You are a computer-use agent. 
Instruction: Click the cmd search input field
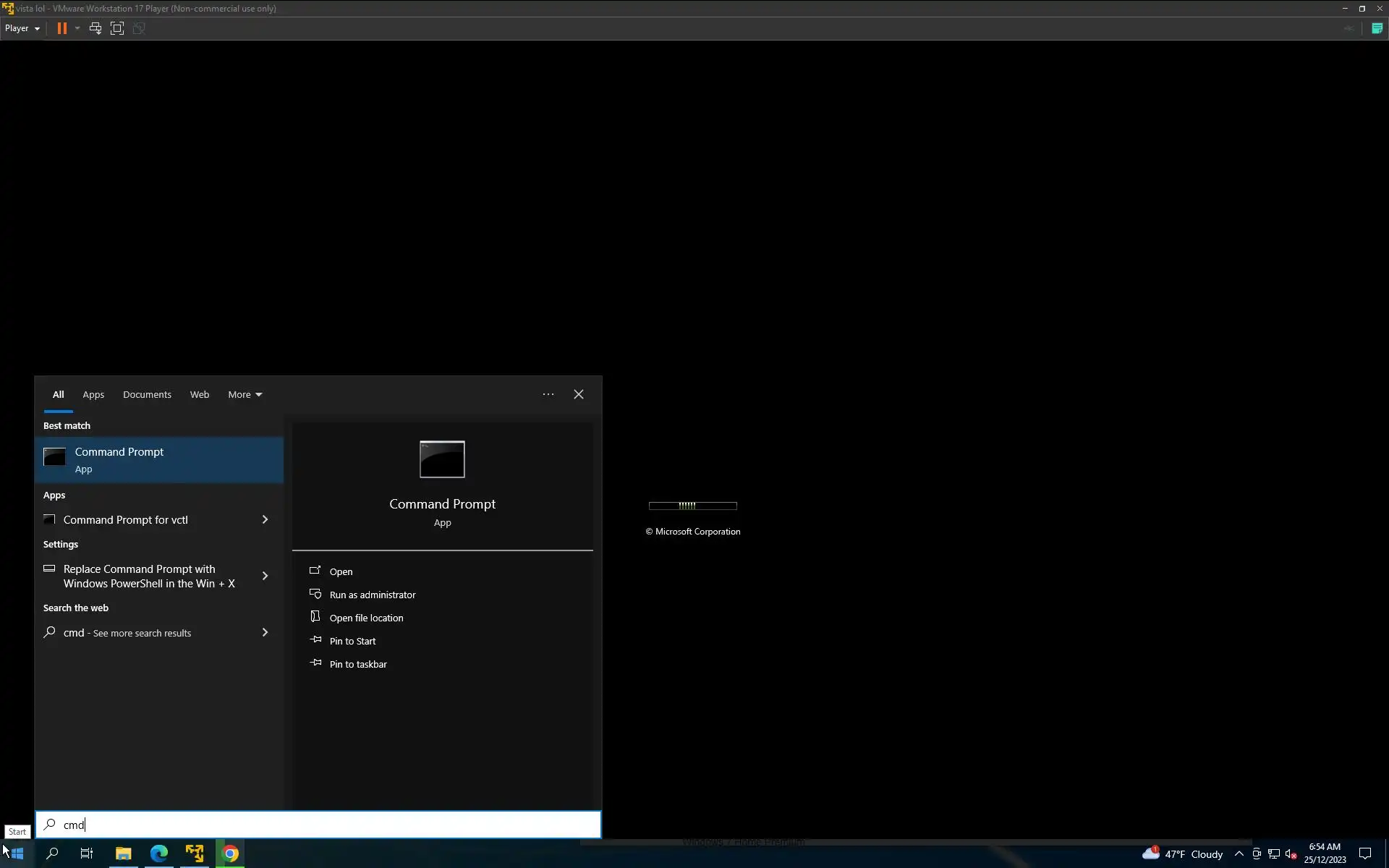pos(318,825)
